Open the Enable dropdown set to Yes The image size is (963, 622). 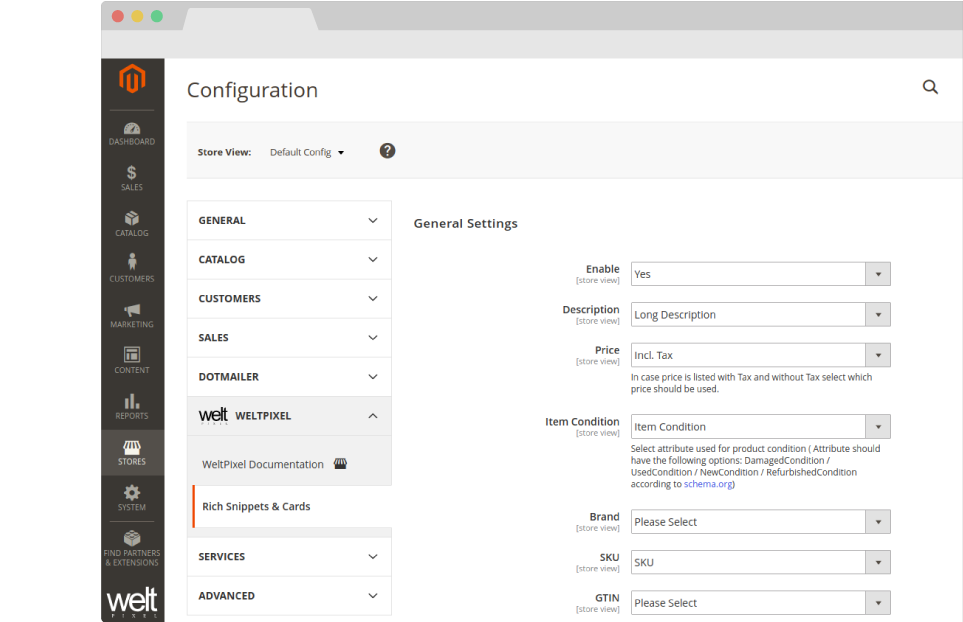click(x=760, y=274)
